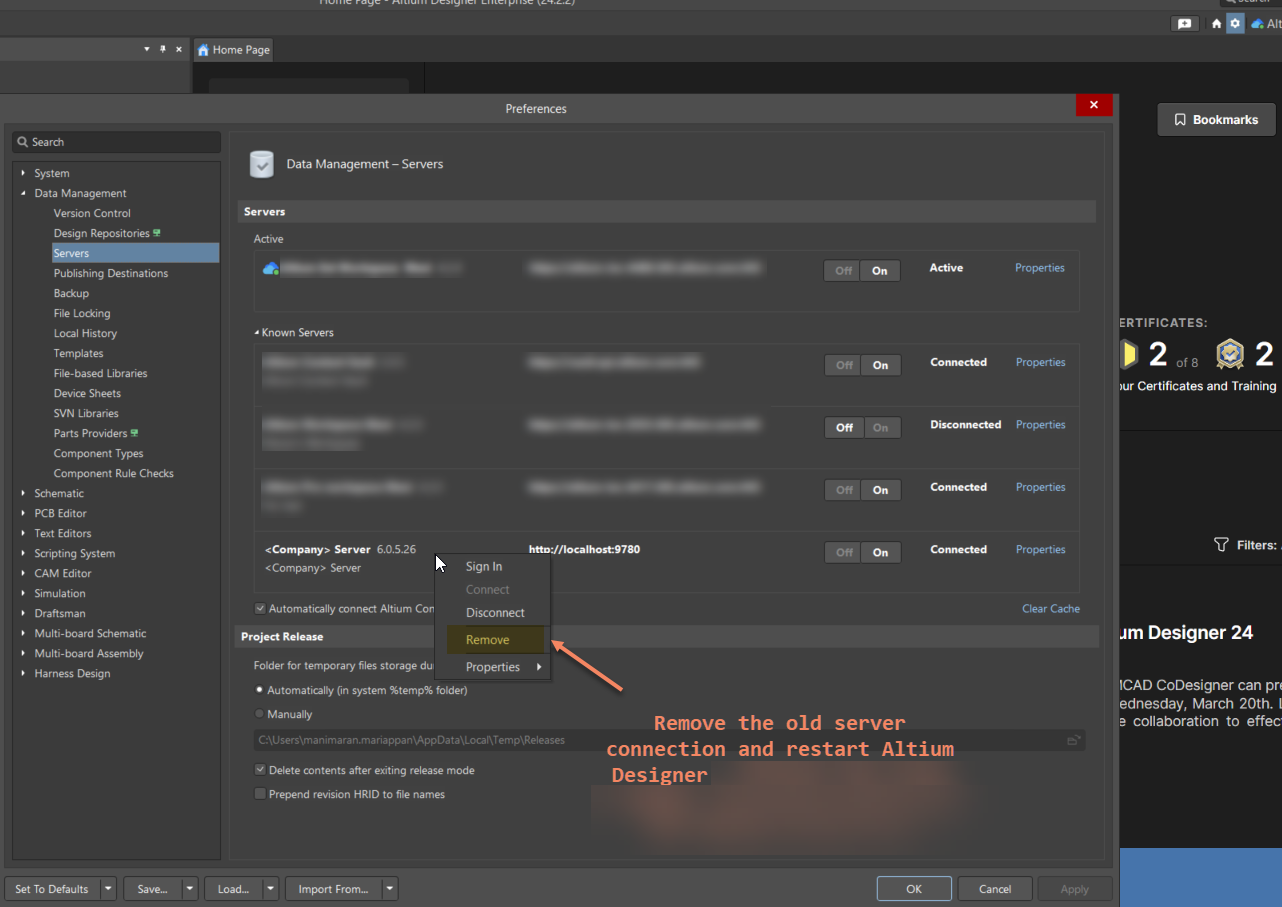Close the side panel with its small X icon
This screenshot has width=1282, height=907.
pos(179,49)
